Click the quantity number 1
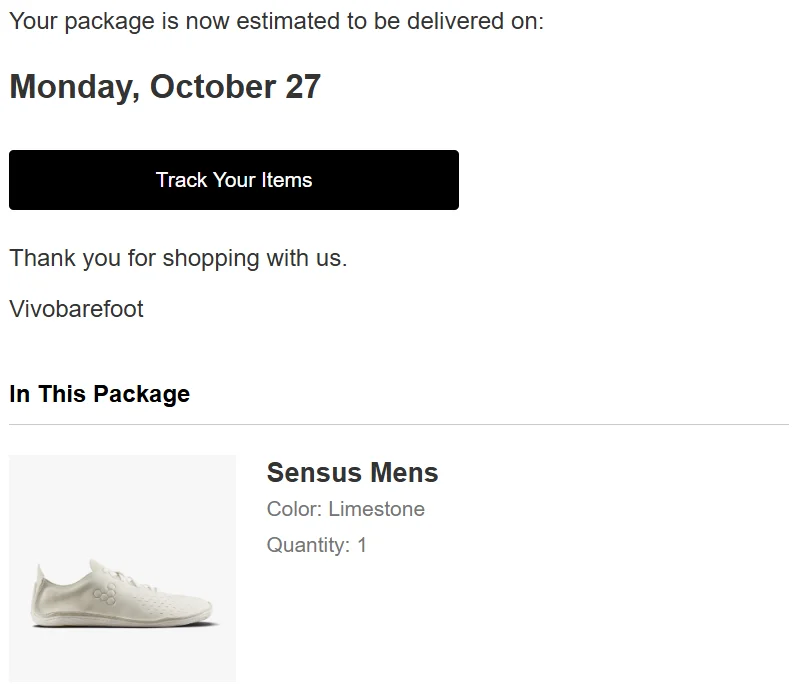The width and height of the screenshot is (806, 692). point(362,545)
